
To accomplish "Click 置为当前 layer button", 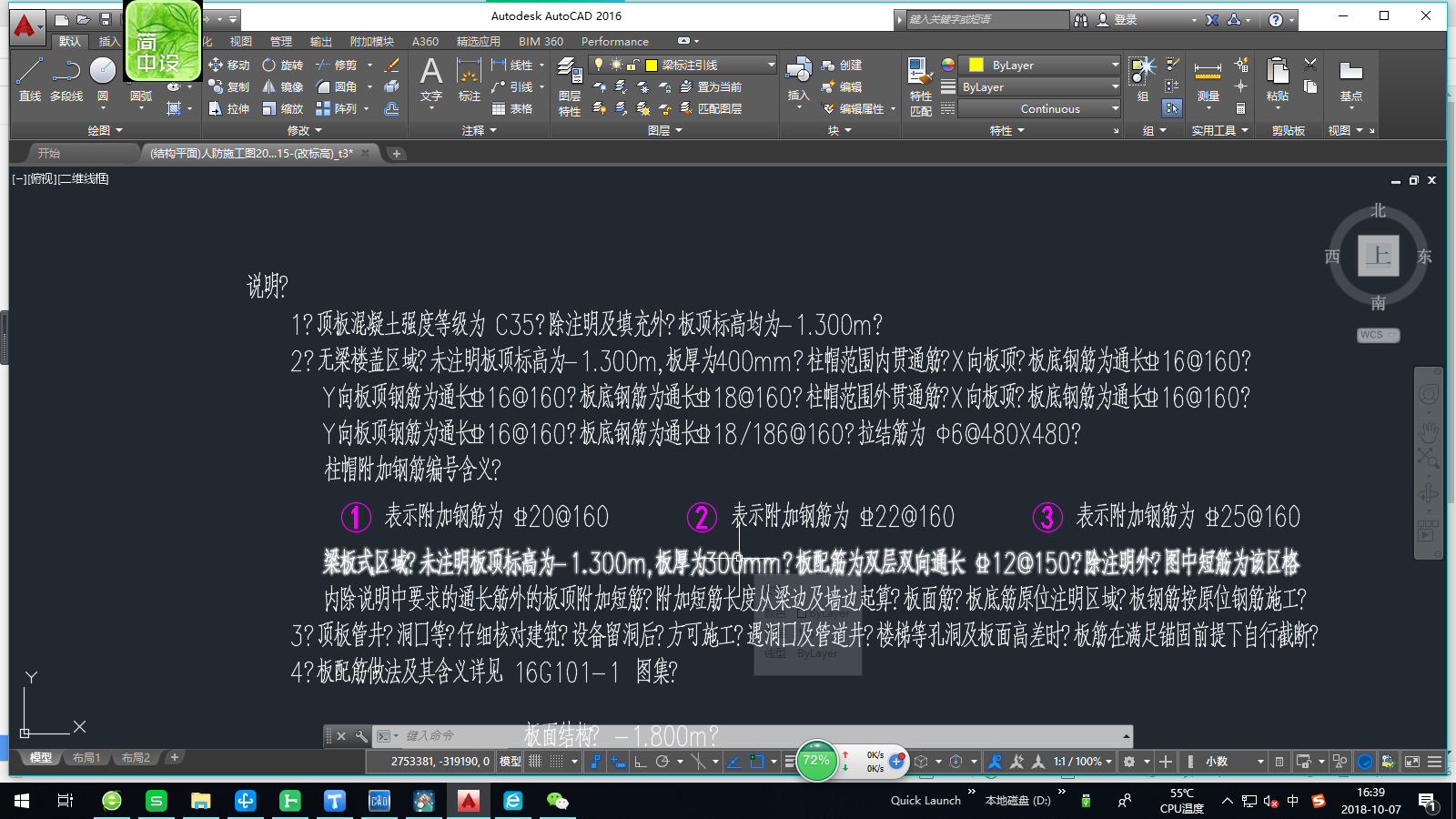I will [x=711, y=87].
